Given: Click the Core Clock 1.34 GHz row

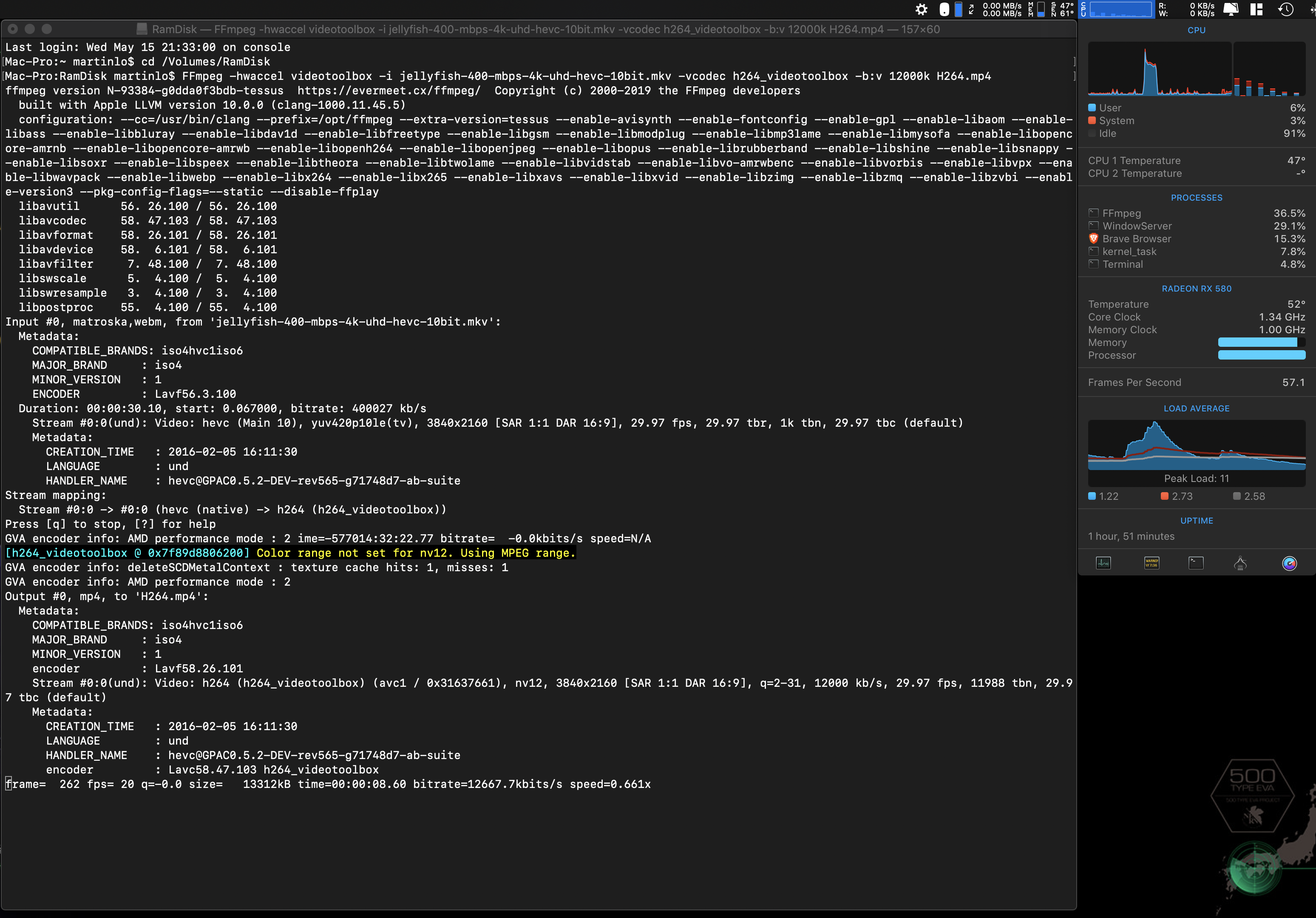Looking at the screenshot, I should click(1197, 317).
